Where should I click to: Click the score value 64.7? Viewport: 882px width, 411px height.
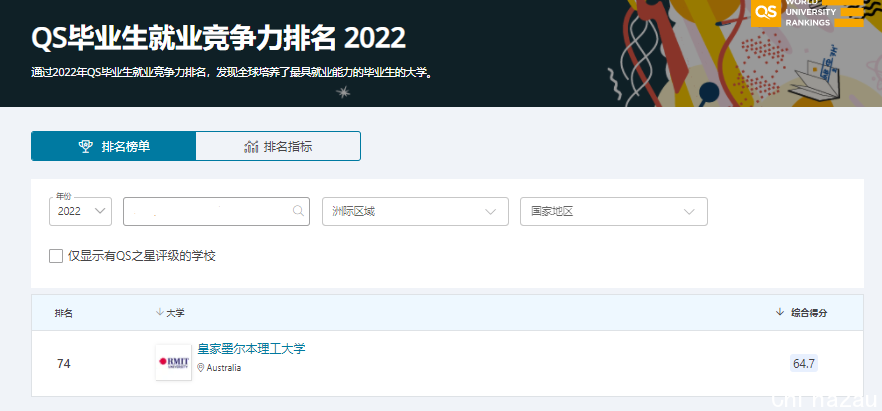coord(804,364)
